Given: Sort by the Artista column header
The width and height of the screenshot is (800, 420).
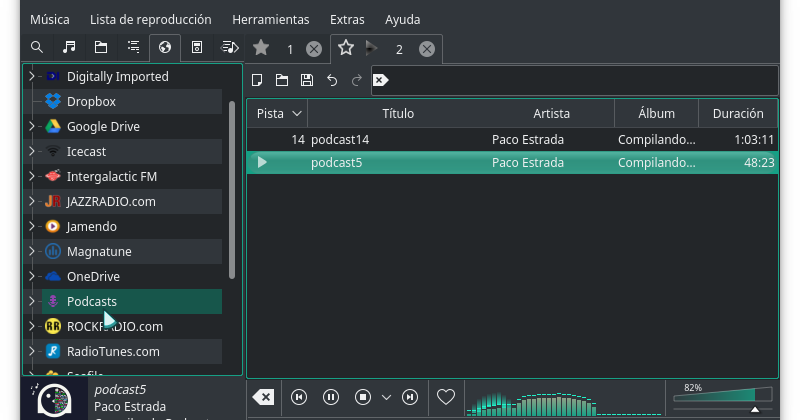Looking at the screenshot, I should click(552, 113).
